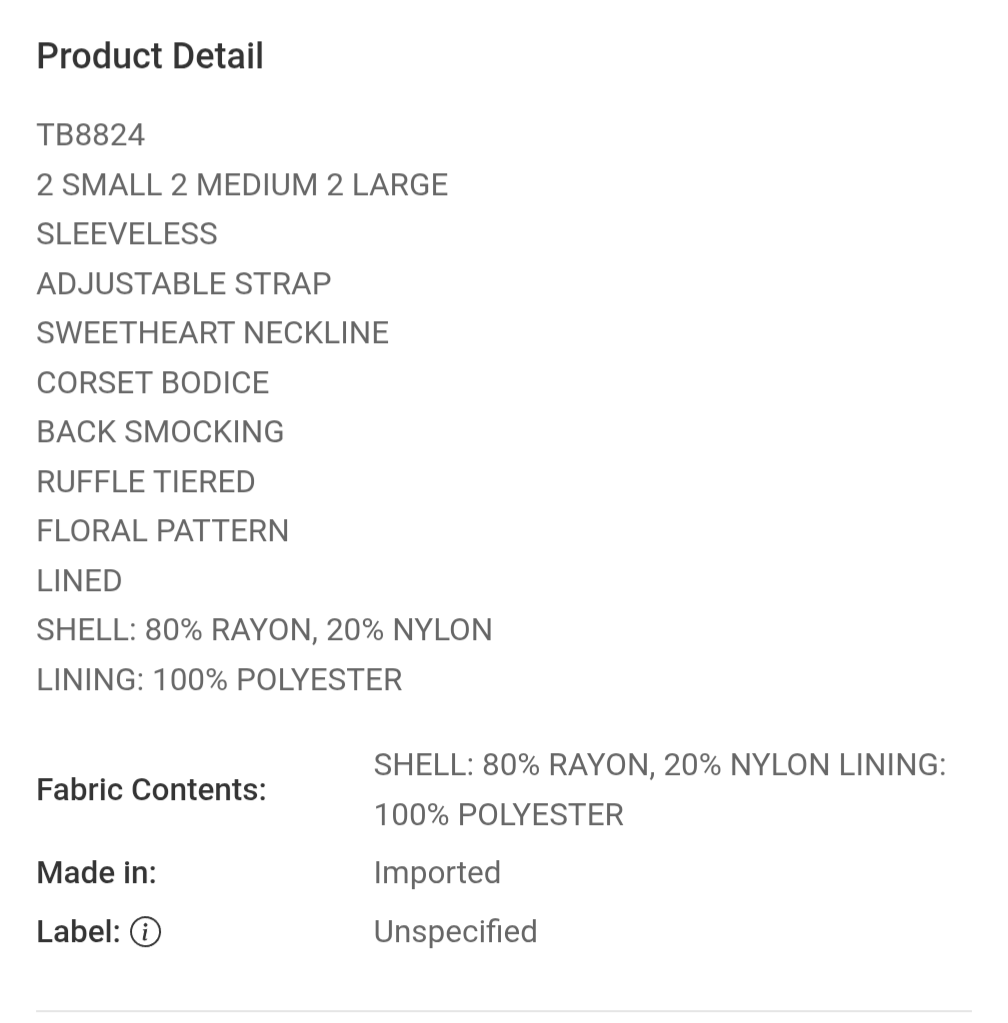Screen dimensions: 1008x1023
Task: Click the SLEEVELESS detail line
Action: (x=127, y=234)
